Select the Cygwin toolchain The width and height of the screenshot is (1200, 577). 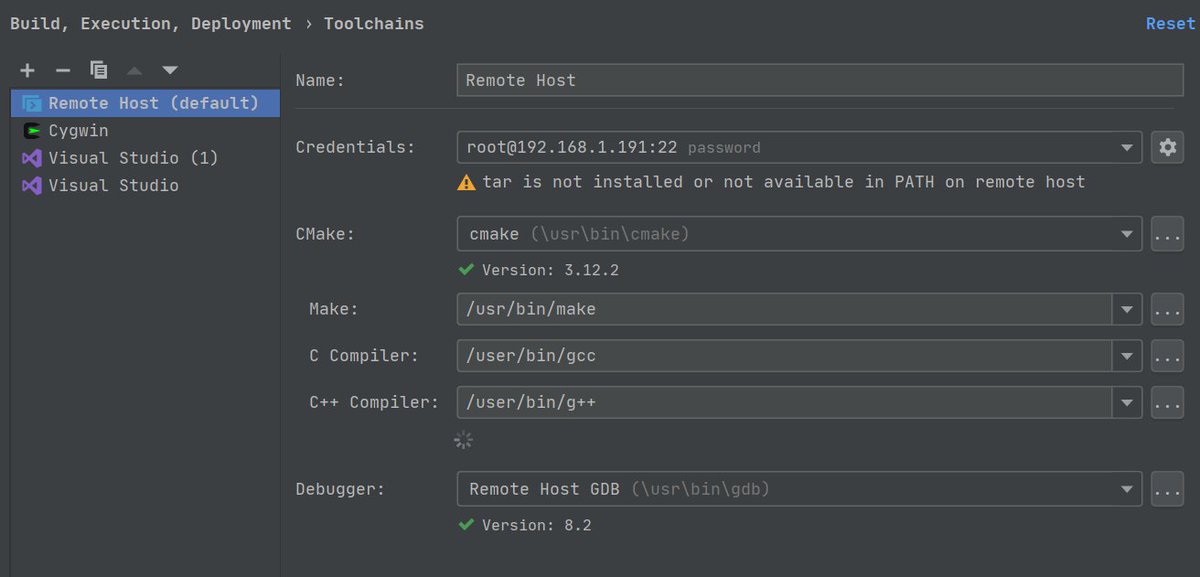click(x=146, y=131)
